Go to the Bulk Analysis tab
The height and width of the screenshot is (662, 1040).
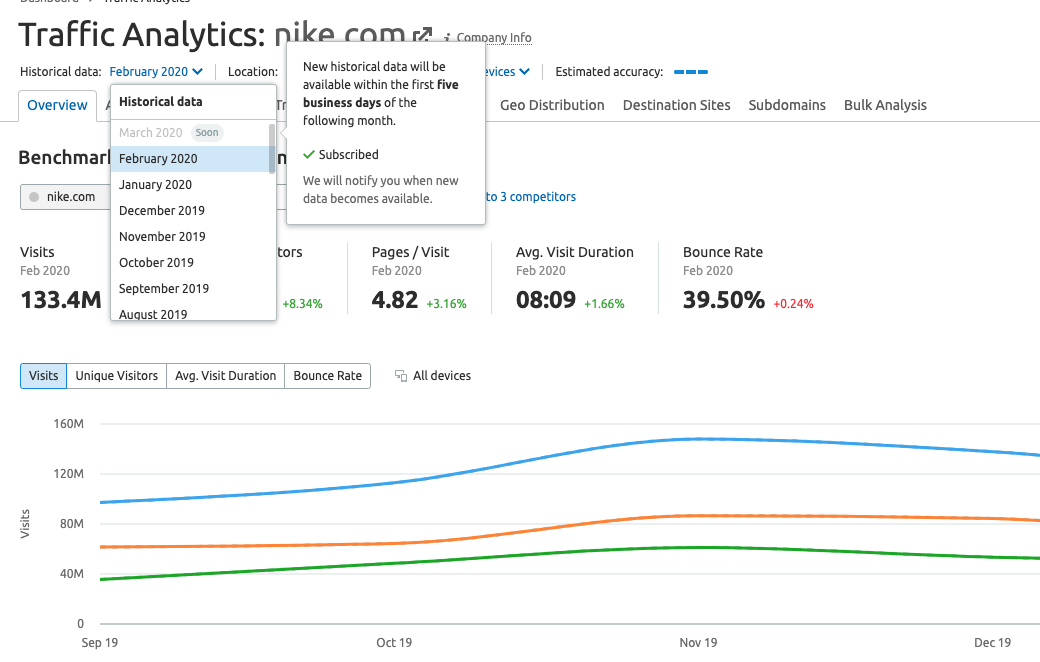[885, 105]
